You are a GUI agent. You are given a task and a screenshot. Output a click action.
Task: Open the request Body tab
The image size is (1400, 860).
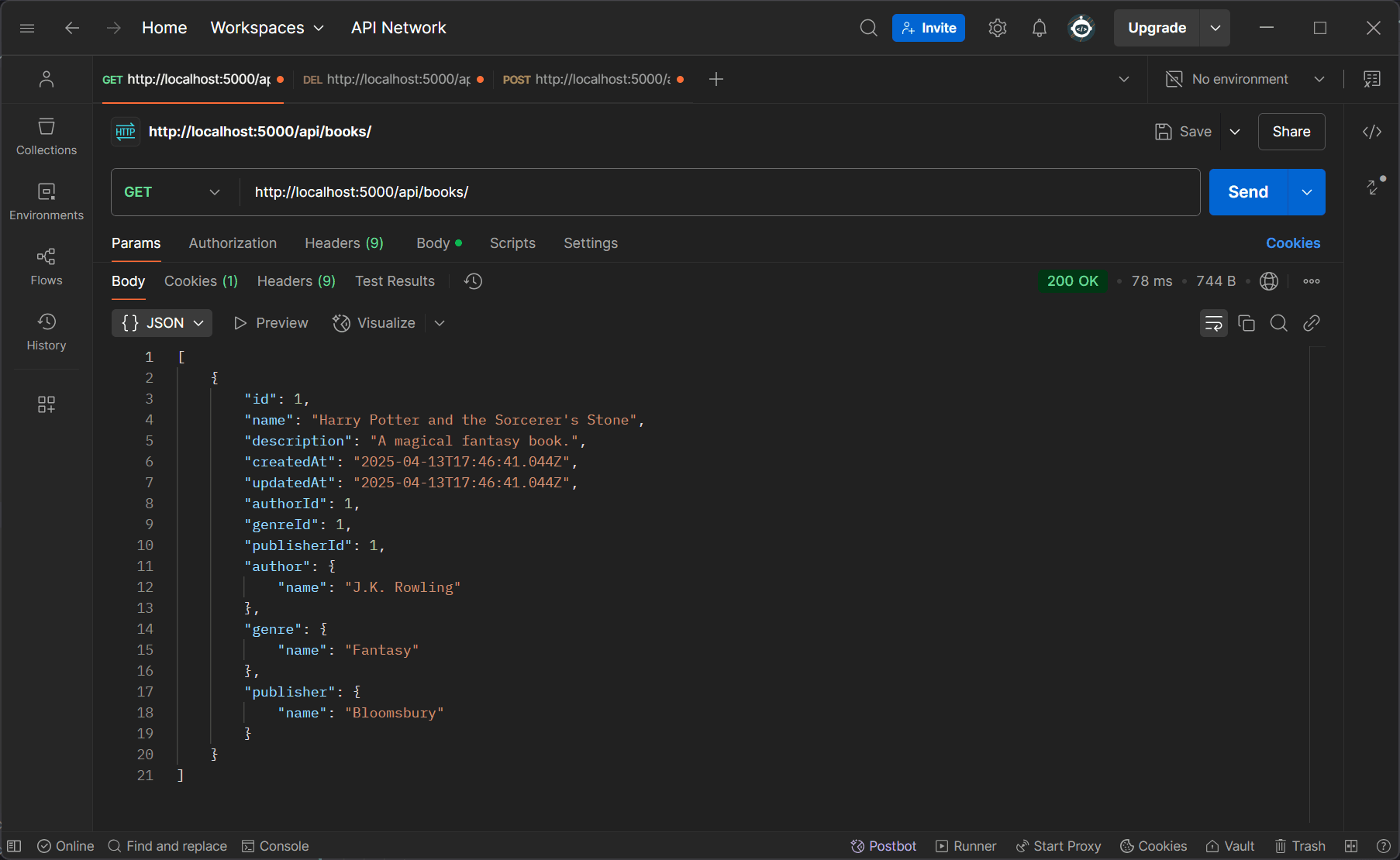click(x=439, y=243)
